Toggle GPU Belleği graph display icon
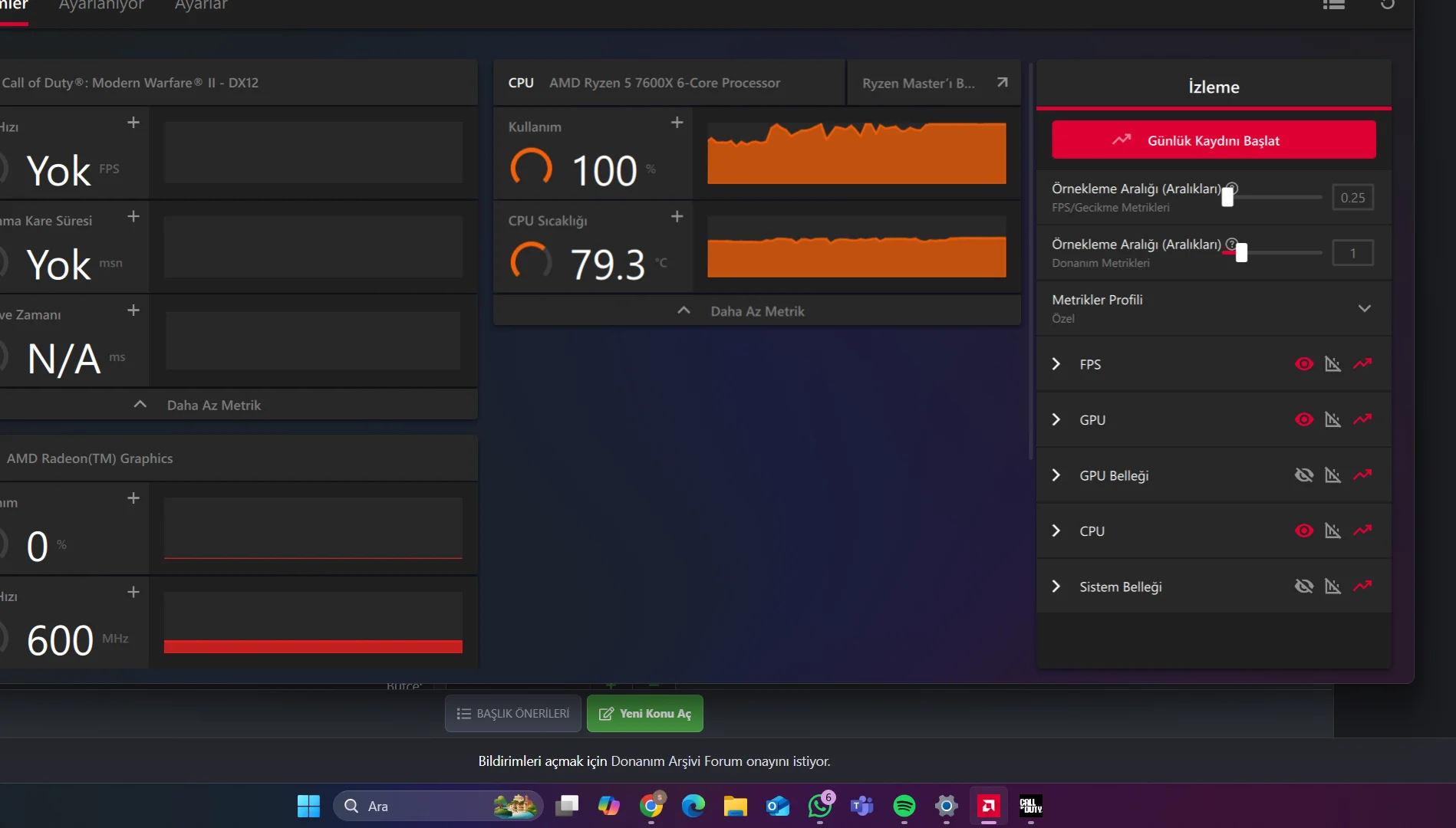The height and width of the screenshot is (828, 1456). coord(1333,475)
